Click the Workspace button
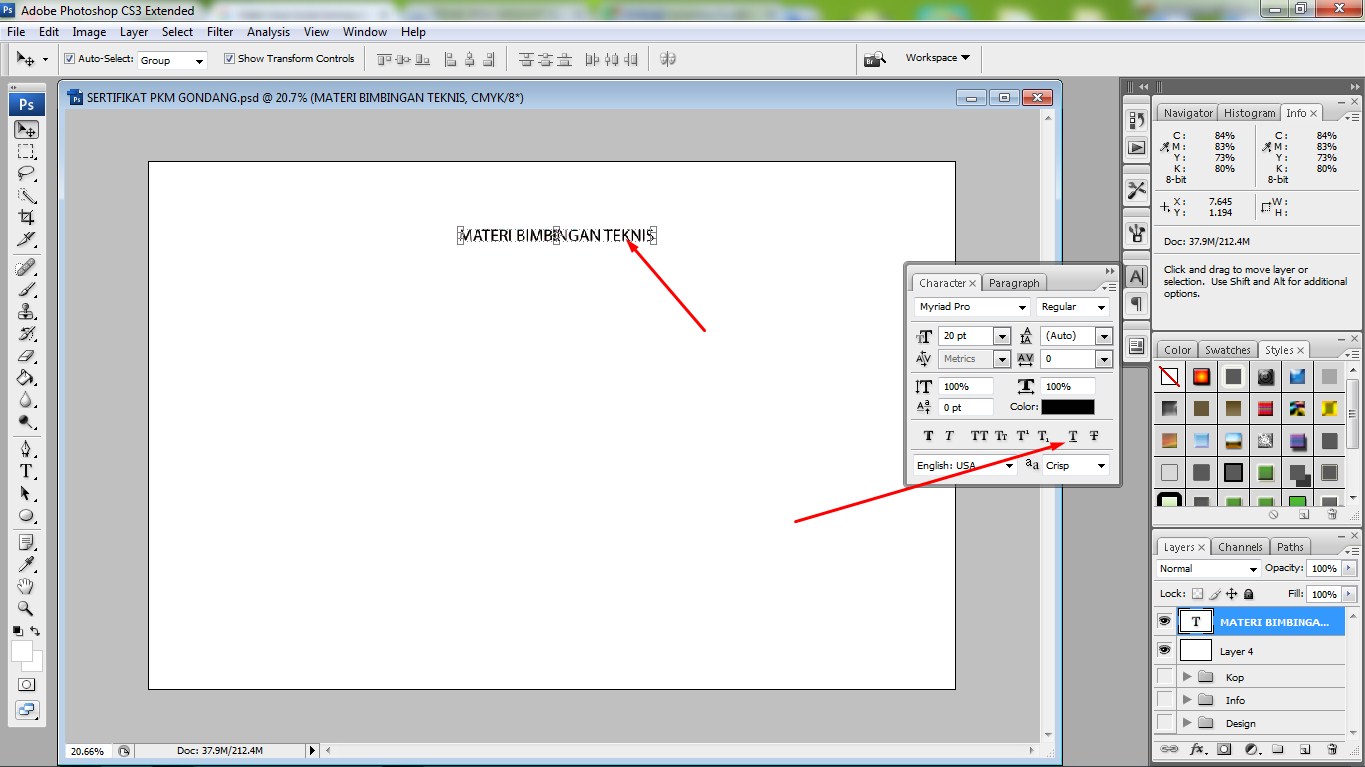Viewport: 1365px width, 767px height. tap(934, 58)
